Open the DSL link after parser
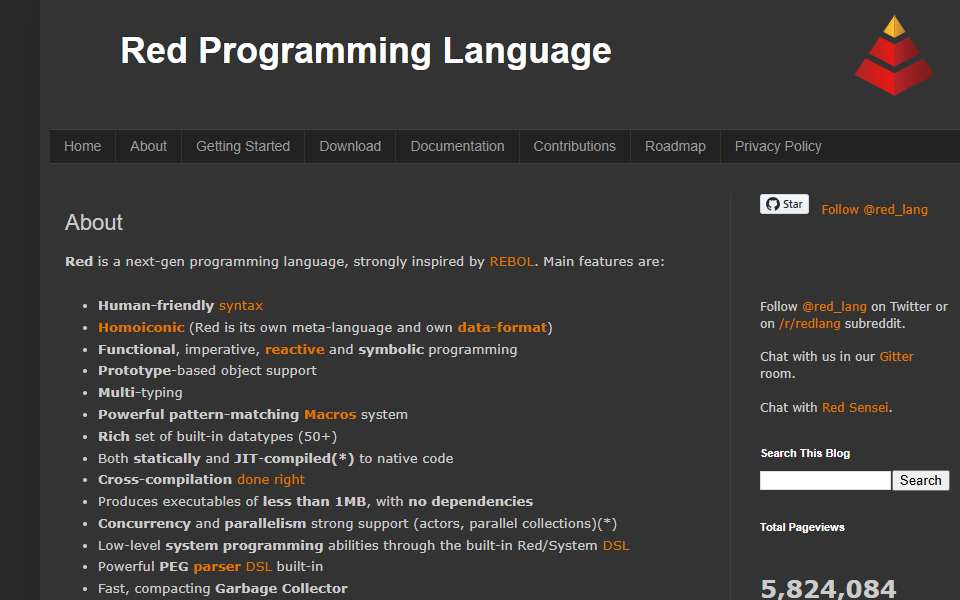Screen dimensions: 960x600 click(x=258, y=566)
